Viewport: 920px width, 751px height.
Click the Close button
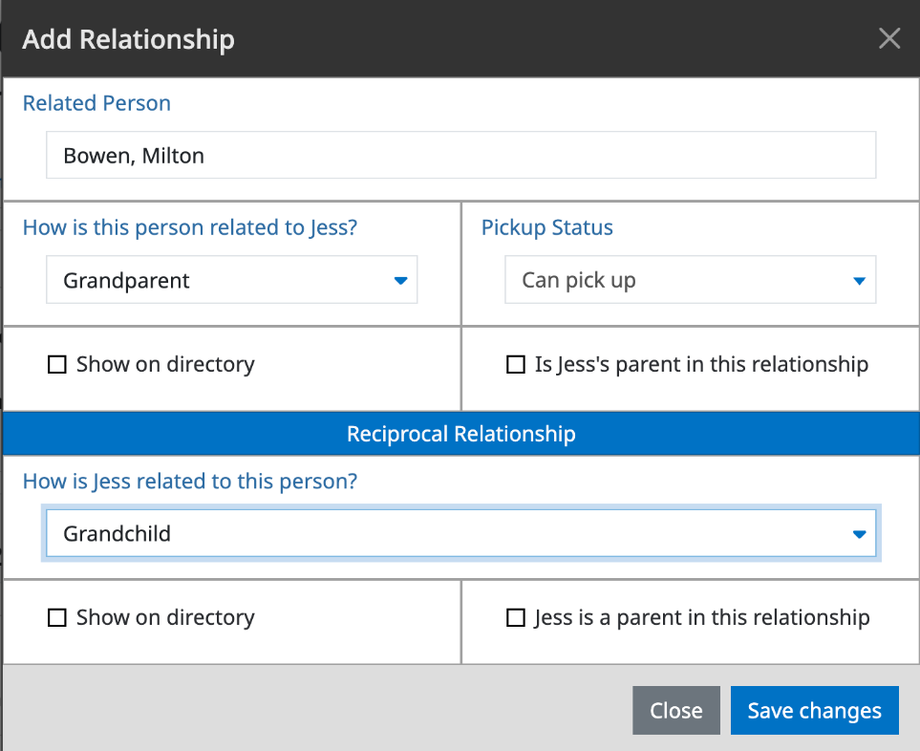click(676, 710)
